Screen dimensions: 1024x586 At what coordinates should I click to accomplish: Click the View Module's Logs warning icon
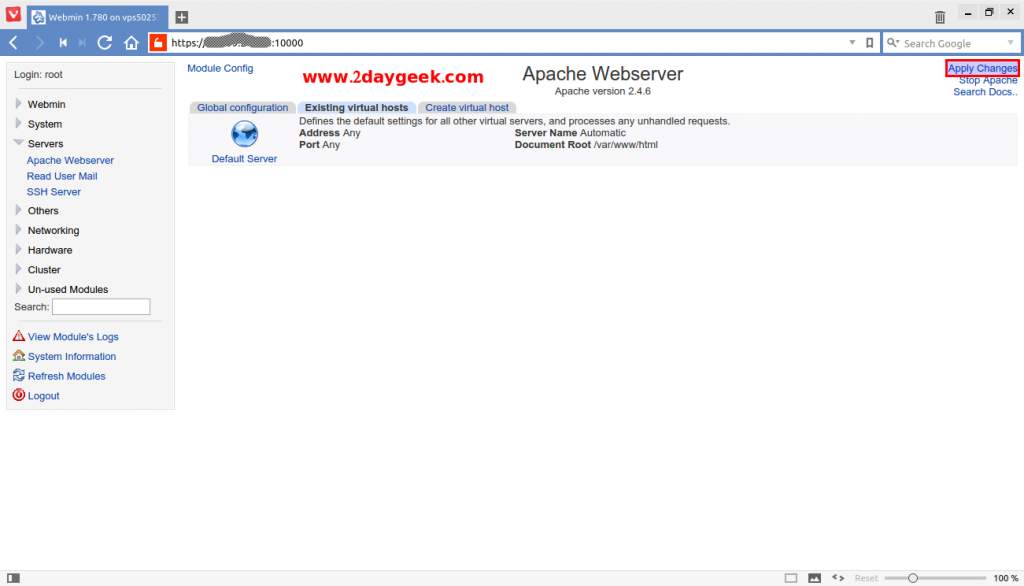tap(18, 336)
